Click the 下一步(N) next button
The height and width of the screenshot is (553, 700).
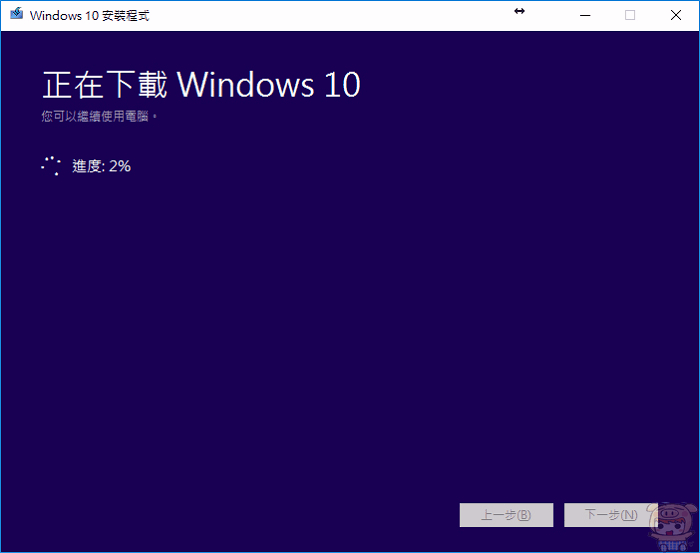point(611,515)
